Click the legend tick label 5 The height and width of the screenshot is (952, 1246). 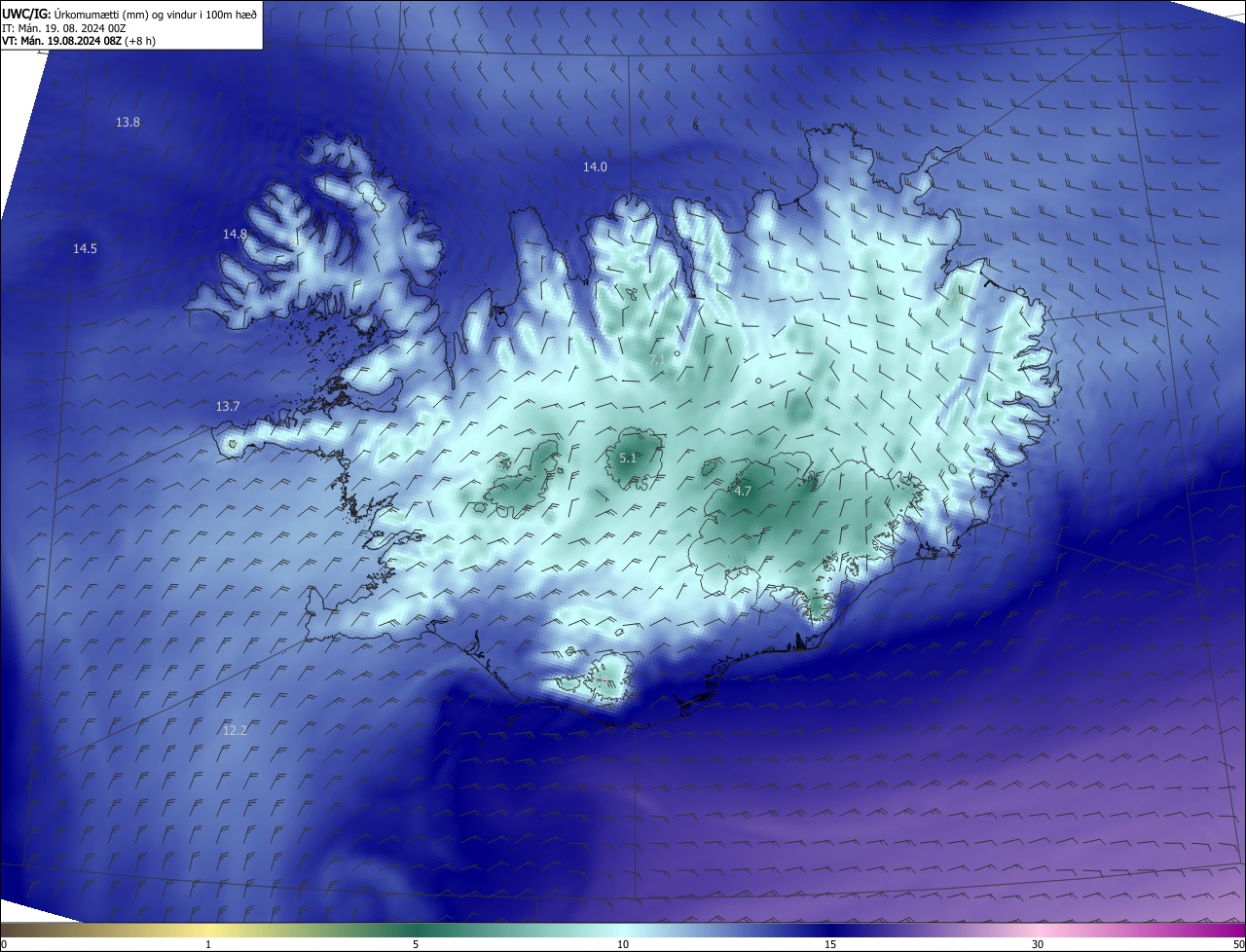point(416,945)
